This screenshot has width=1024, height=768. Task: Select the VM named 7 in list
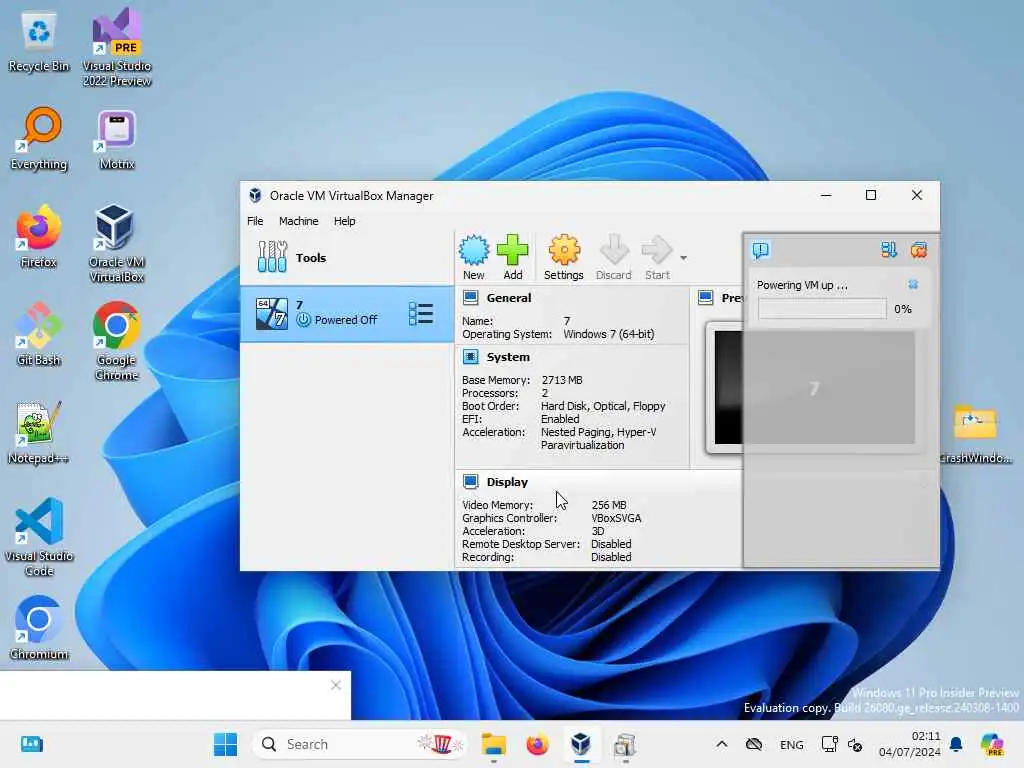coord(347,314)
